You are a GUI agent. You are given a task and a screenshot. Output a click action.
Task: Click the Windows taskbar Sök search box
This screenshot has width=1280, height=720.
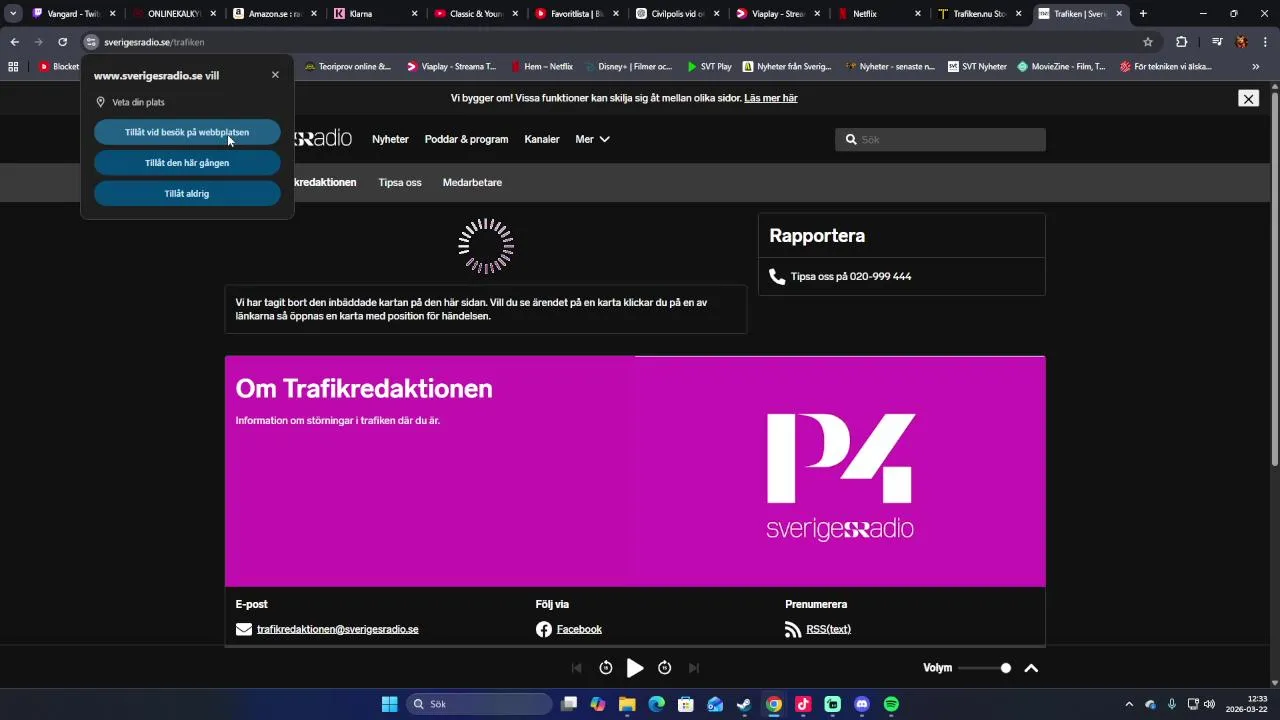479,704
